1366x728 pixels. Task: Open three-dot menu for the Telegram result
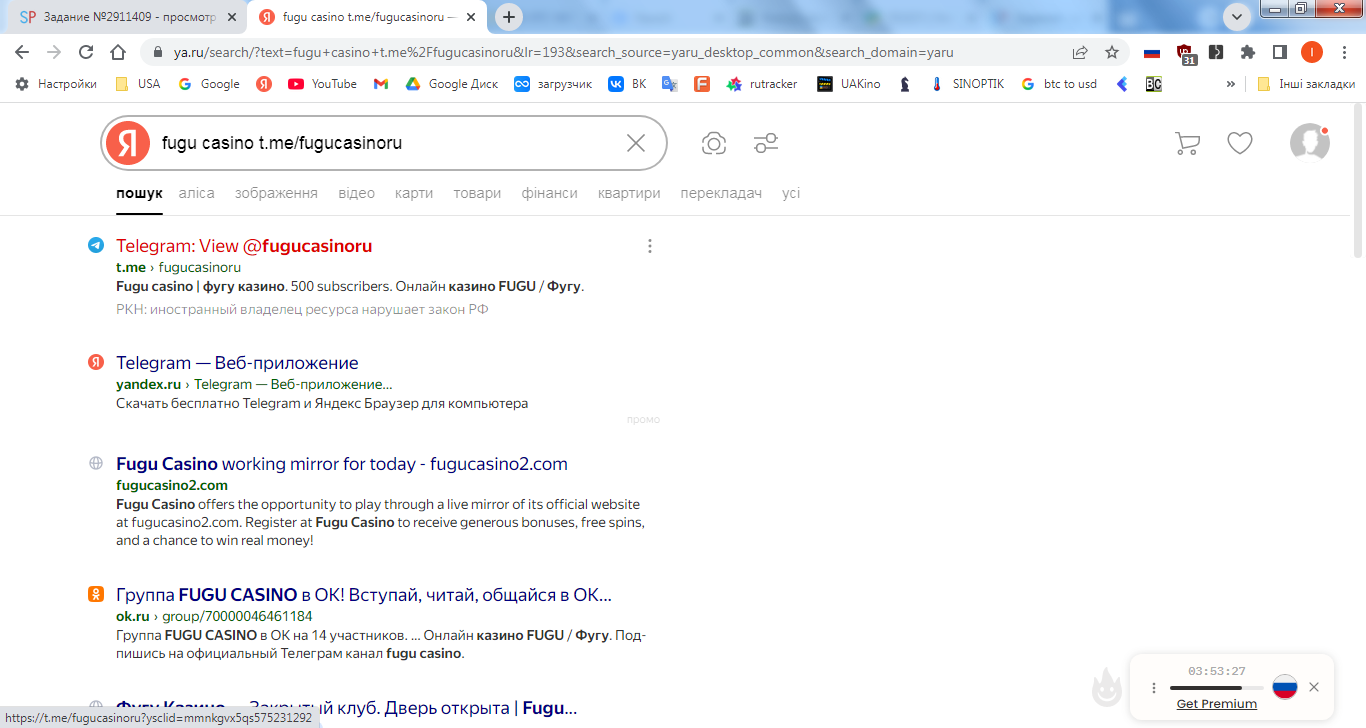(650, 246)
